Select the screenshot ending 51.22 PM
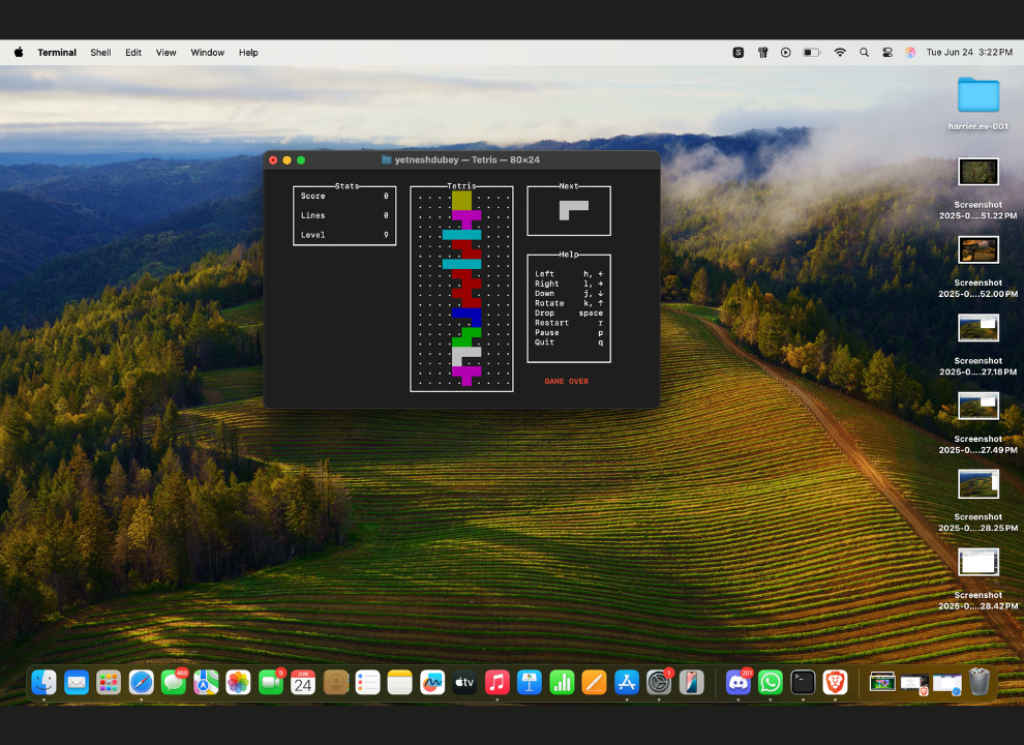Screen dimensions: 1024x745 [978, 172]
